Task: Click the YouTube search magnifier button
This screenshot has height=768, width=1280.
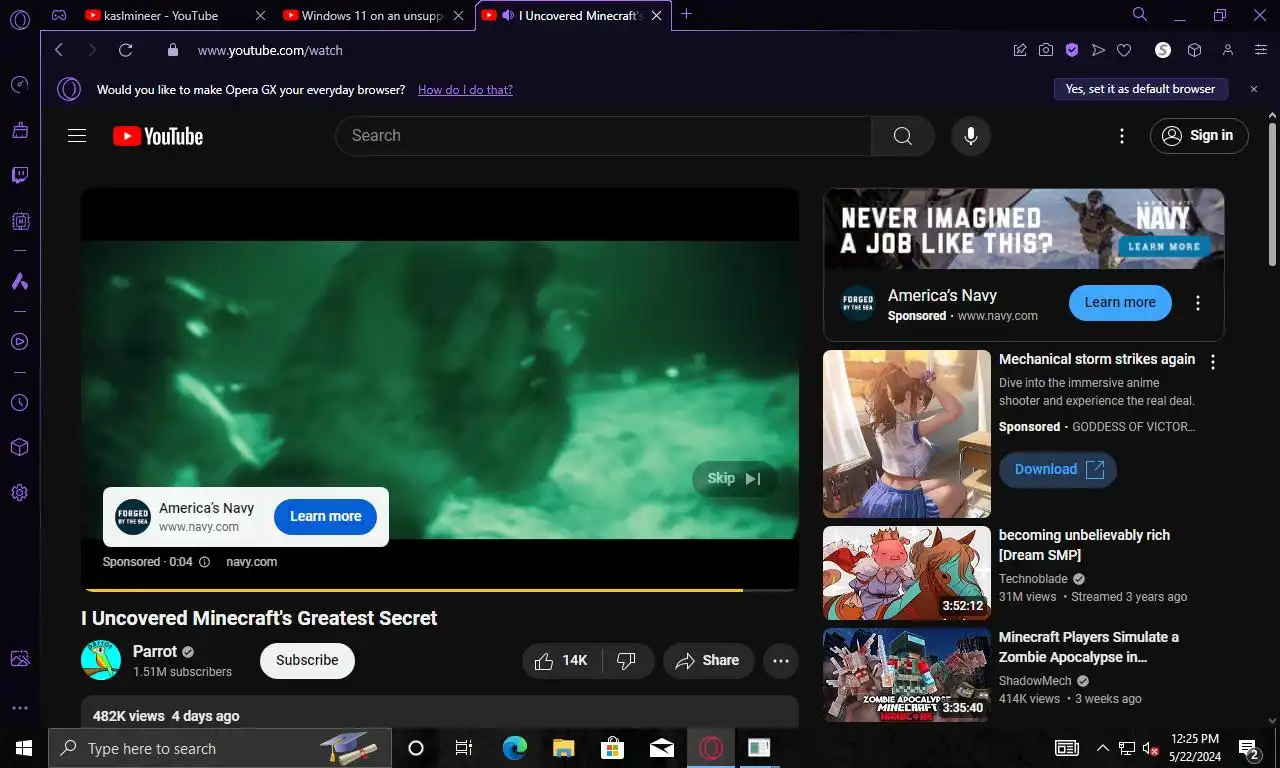Action: point(902,136)
